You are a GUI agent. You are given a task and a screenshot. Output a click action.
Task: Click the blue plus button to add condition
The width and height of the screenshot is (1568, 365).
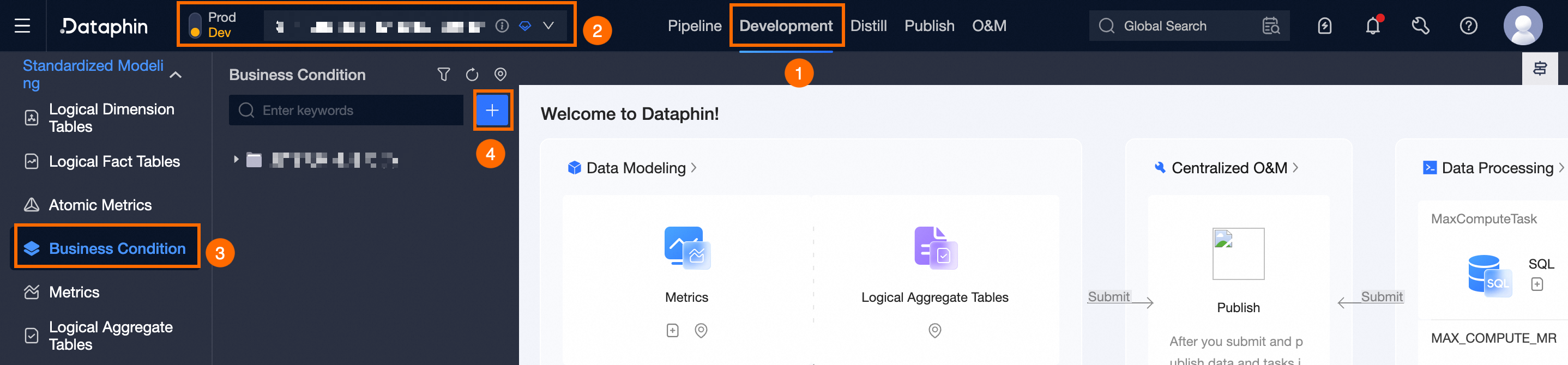click(492, 110)
